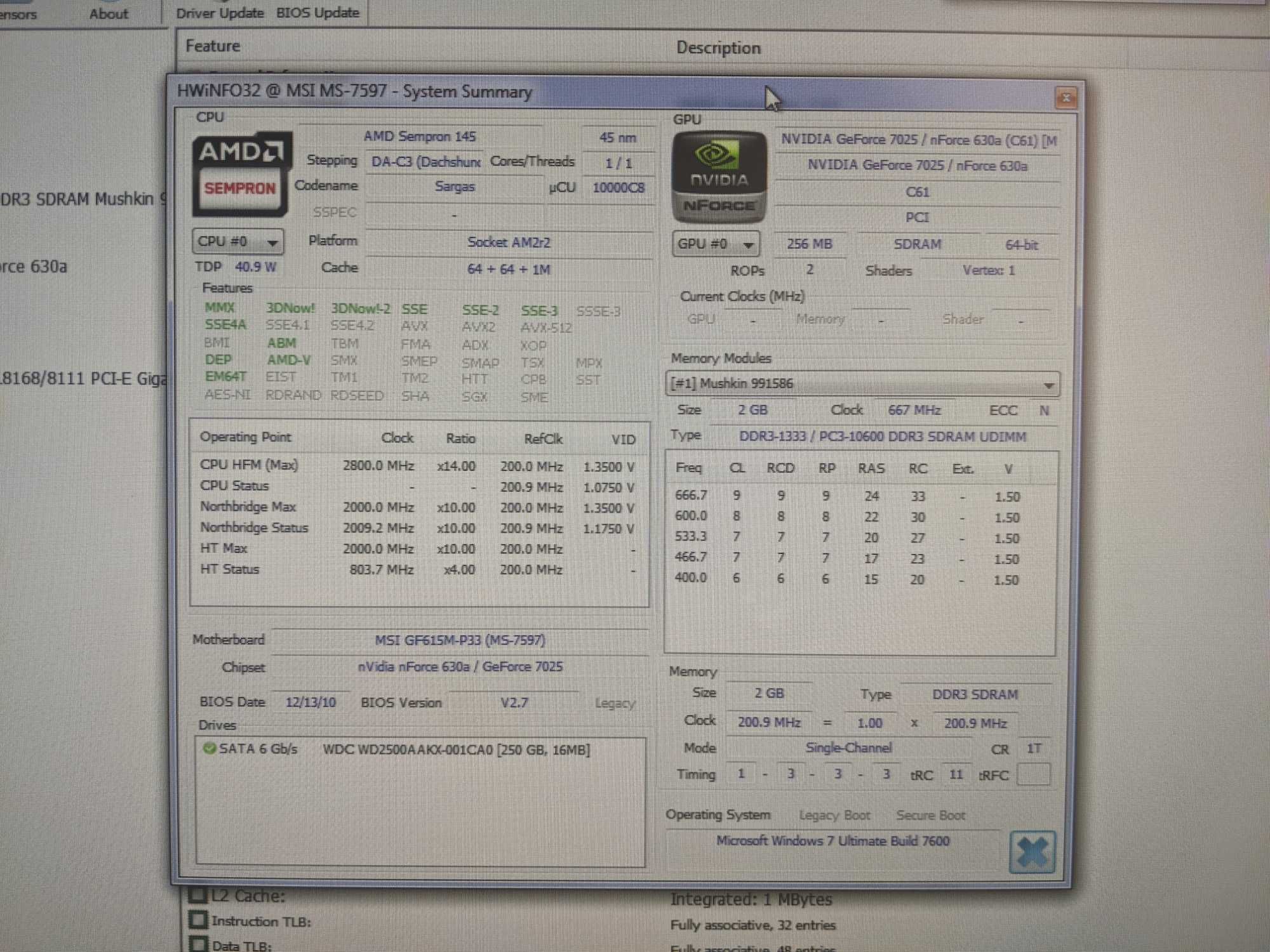Click the Feature column header
Image resolution: width=1270 pixels, height=952 pixels.
213,46
